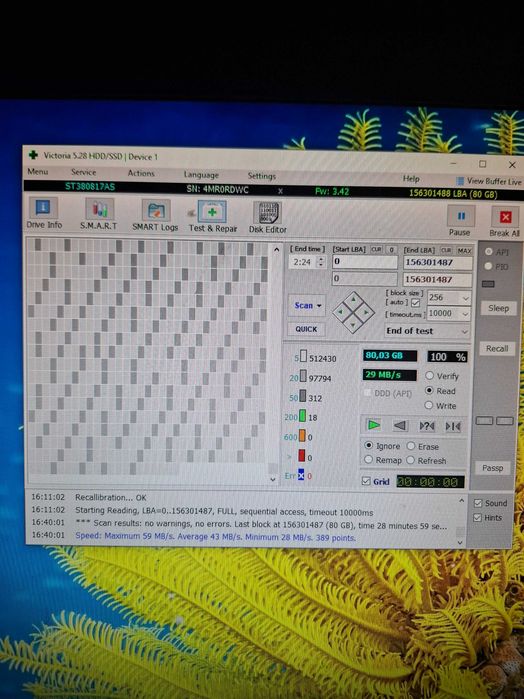Select the Remap radio option
Viewport: 524px width, 699px height.
tap(368, 459)
